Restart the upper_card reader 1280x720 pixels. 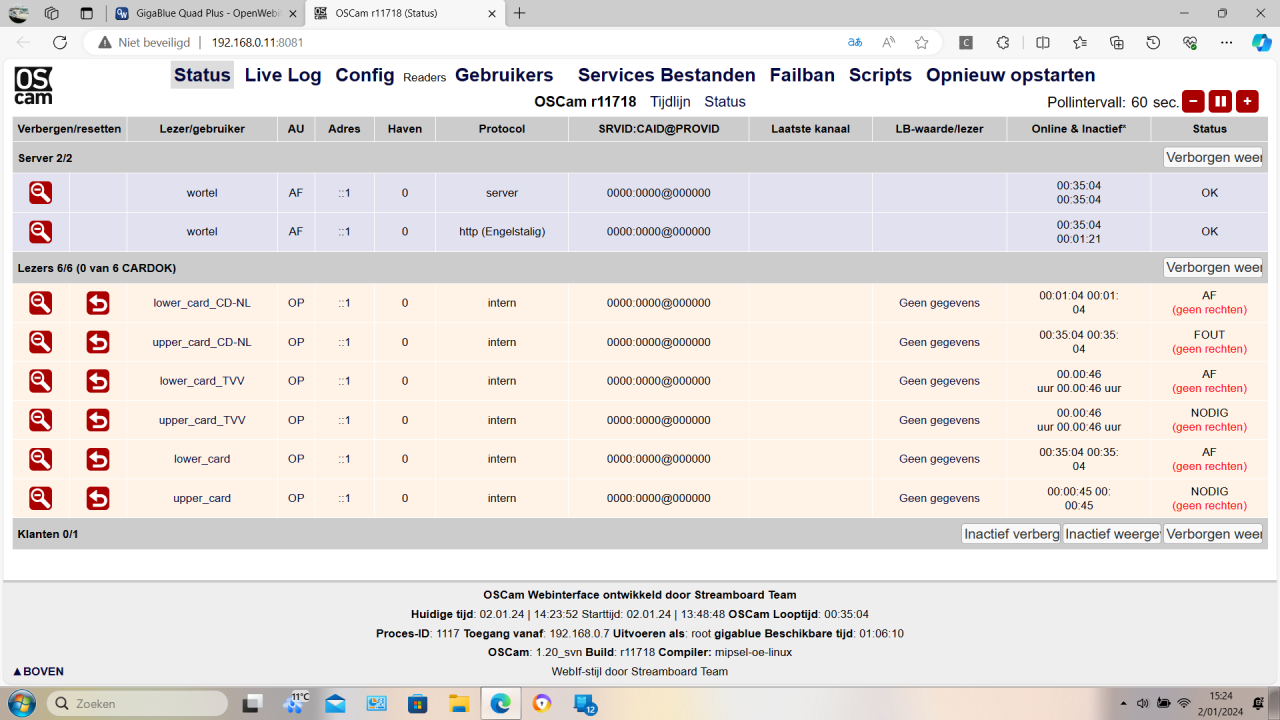pyautogui.click(x=97, y=498)
